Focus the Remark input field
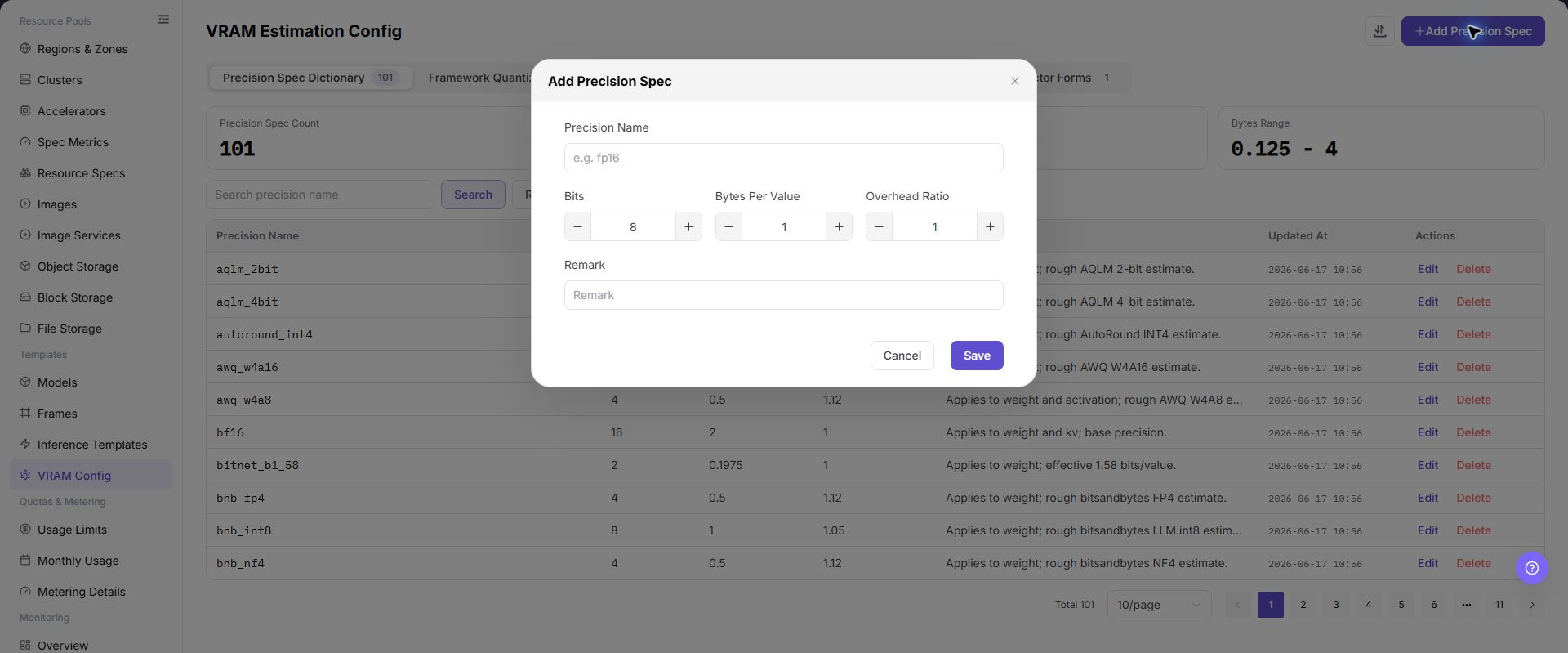The width and height of the screenshot is (1568, 653). coord(783,295)
